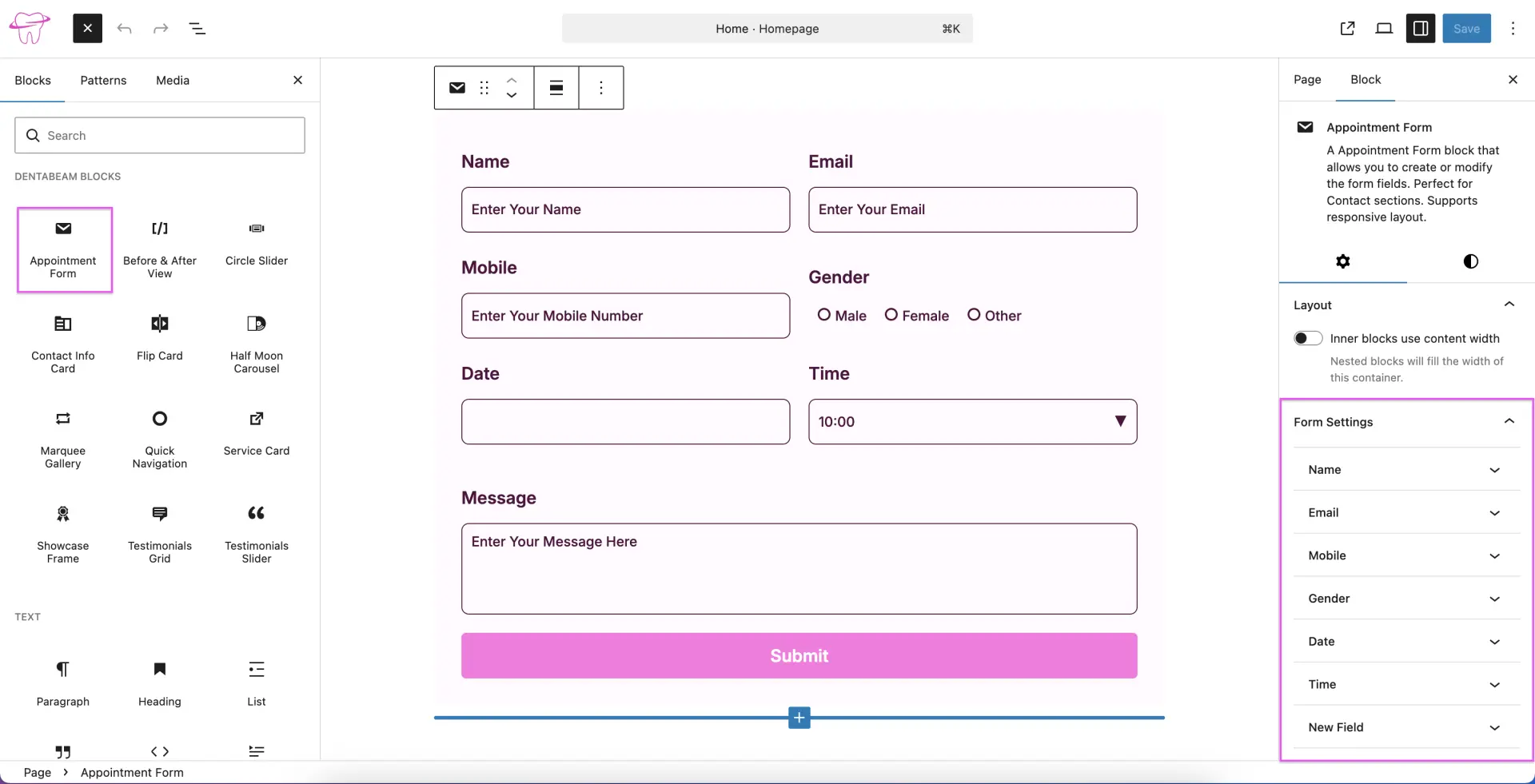1535x784 pixels.
Task: Insert the Marquee Gallery block
Action: [x=63, y=440]
